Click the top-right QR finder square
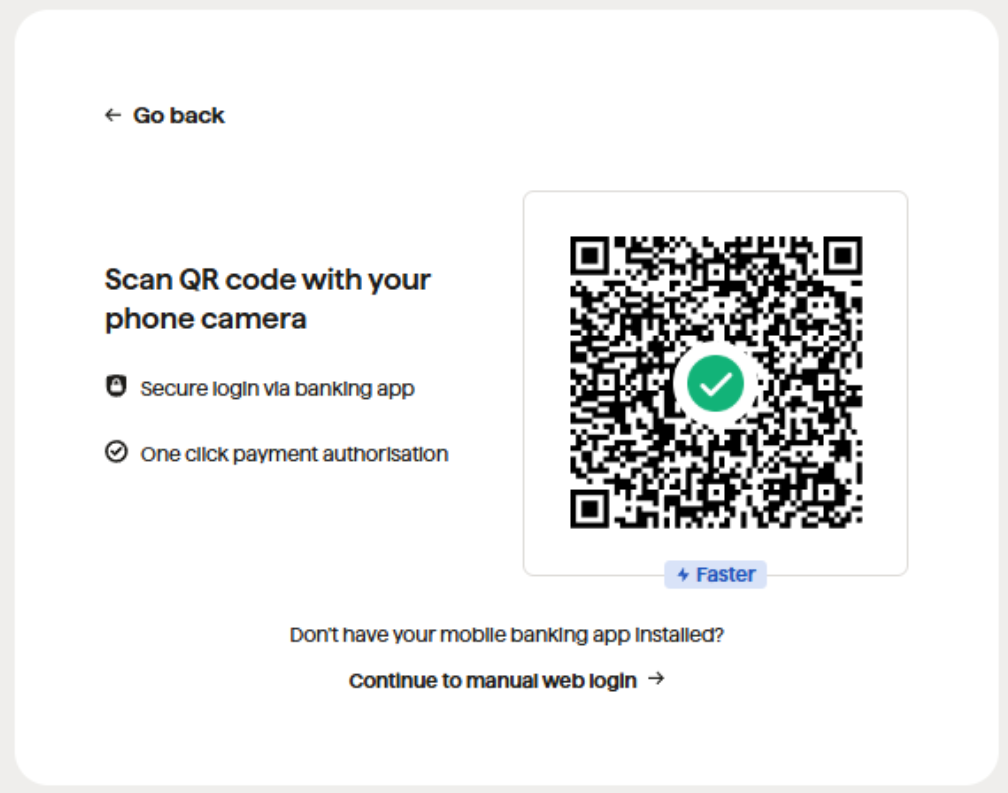The width and height of the screenshot is (1008, 793). (x=843, y=256)
